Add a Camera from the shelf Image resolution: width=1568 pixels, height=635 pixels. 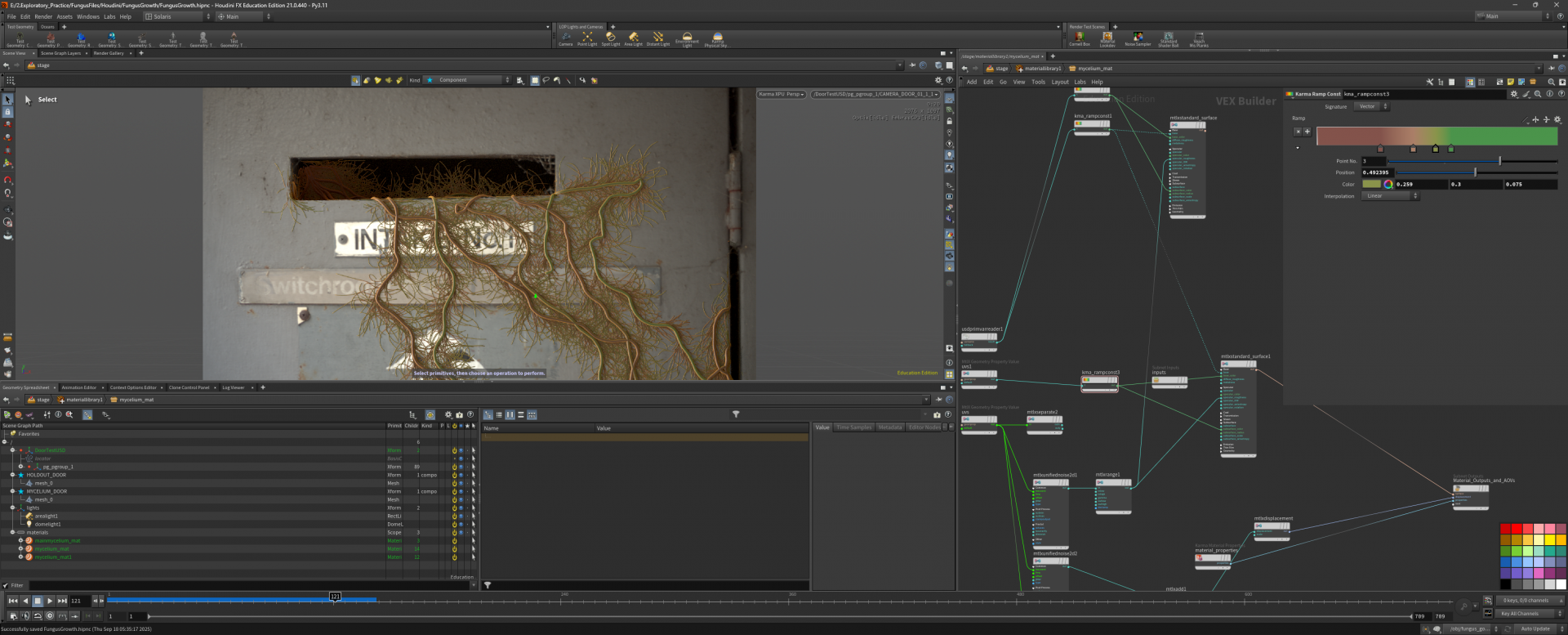pyautogui.click(x=565, y=38)
